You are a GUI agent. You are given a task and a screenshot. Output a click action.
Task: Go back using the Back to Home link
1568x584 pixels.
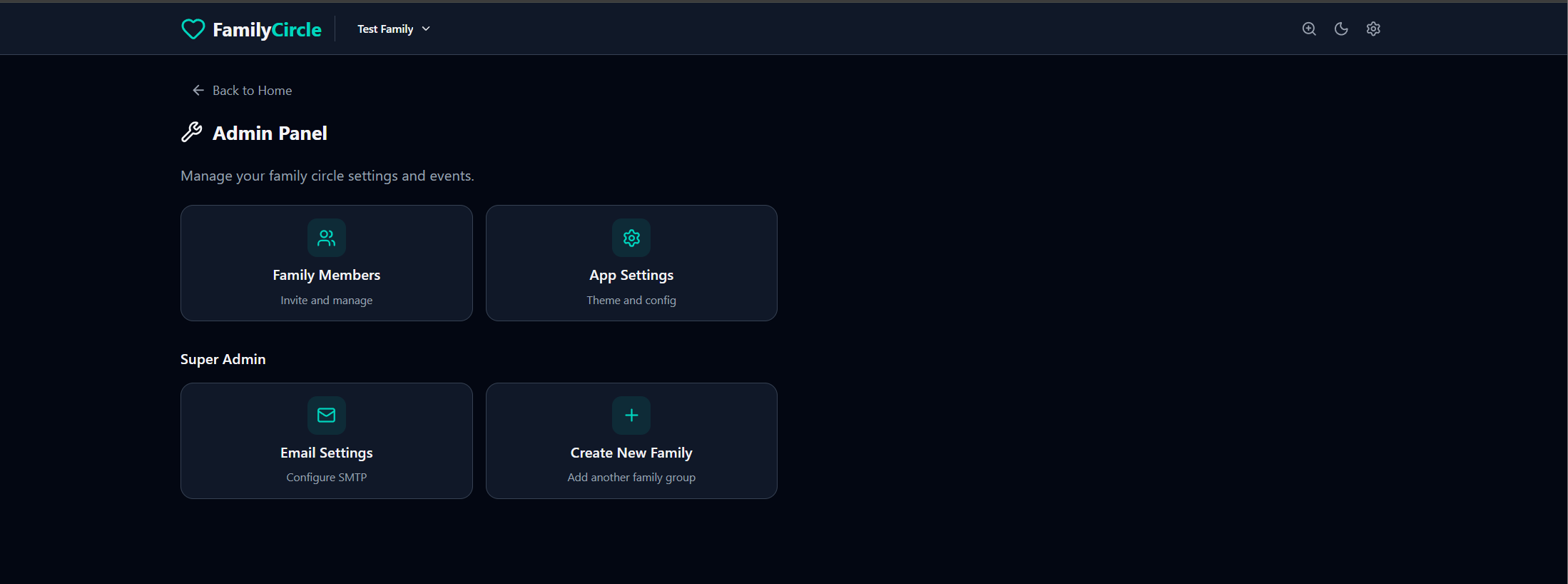[x=252, y=91]
